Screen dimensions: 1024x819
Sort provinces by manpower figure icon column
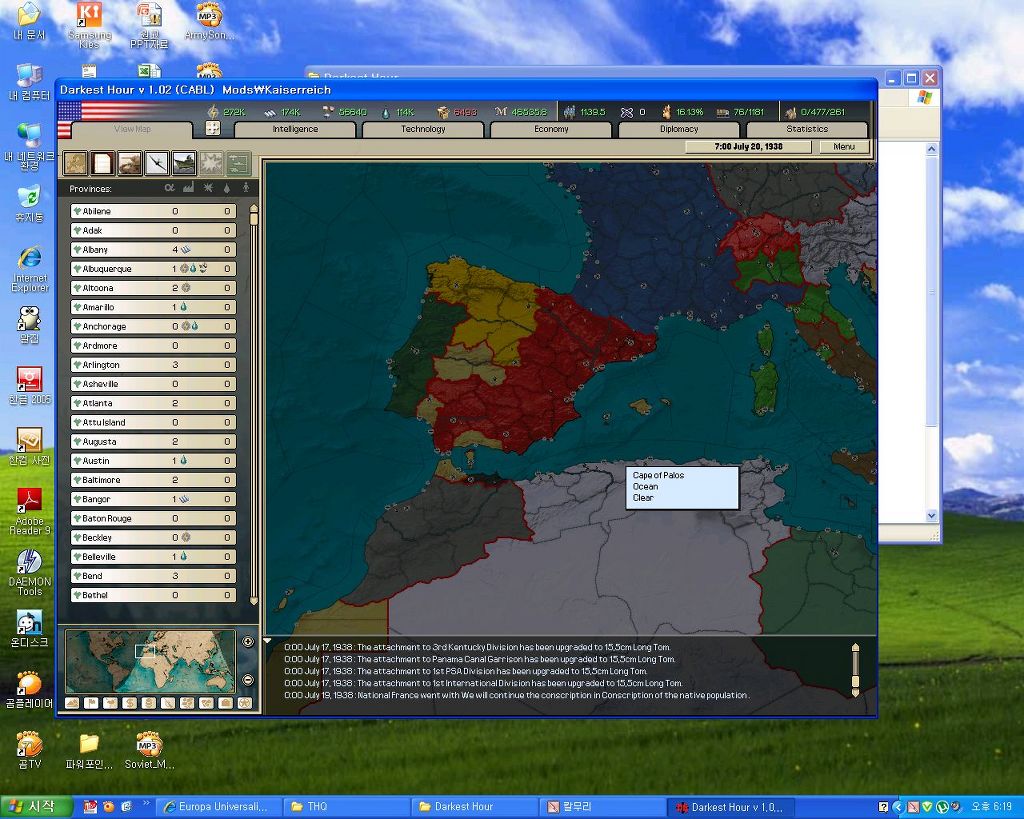[x=246, y=188]
